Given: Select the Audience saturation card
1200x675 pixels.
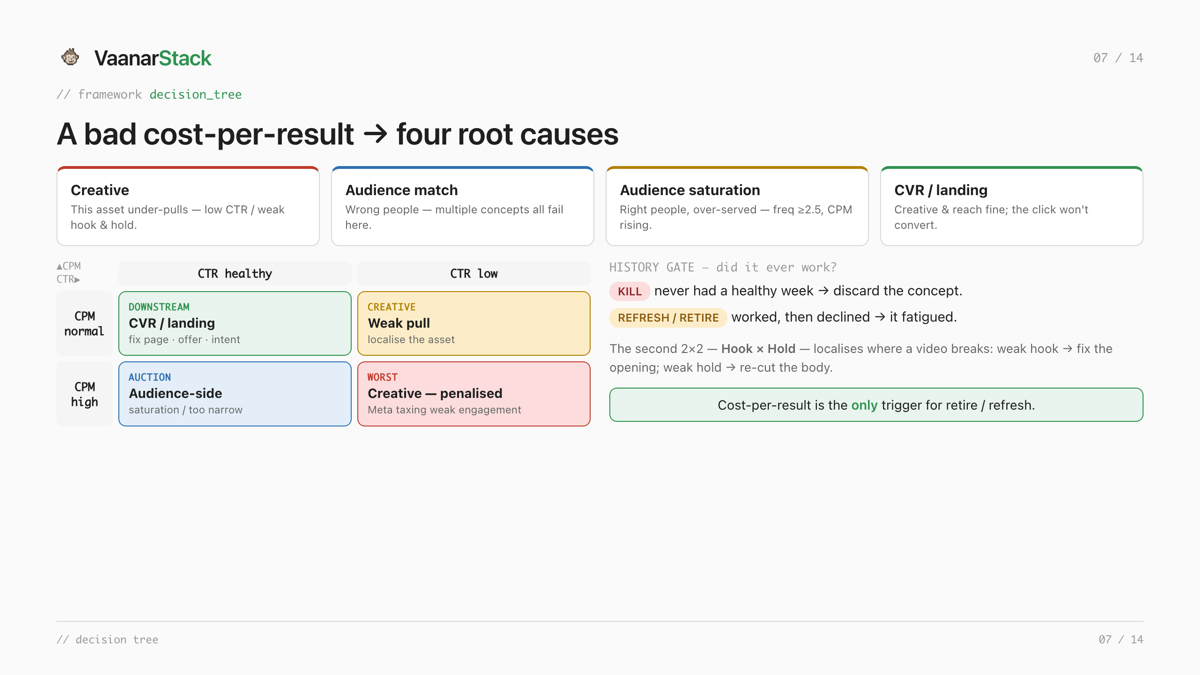Looking at the screenshot, I should [737, 206].
